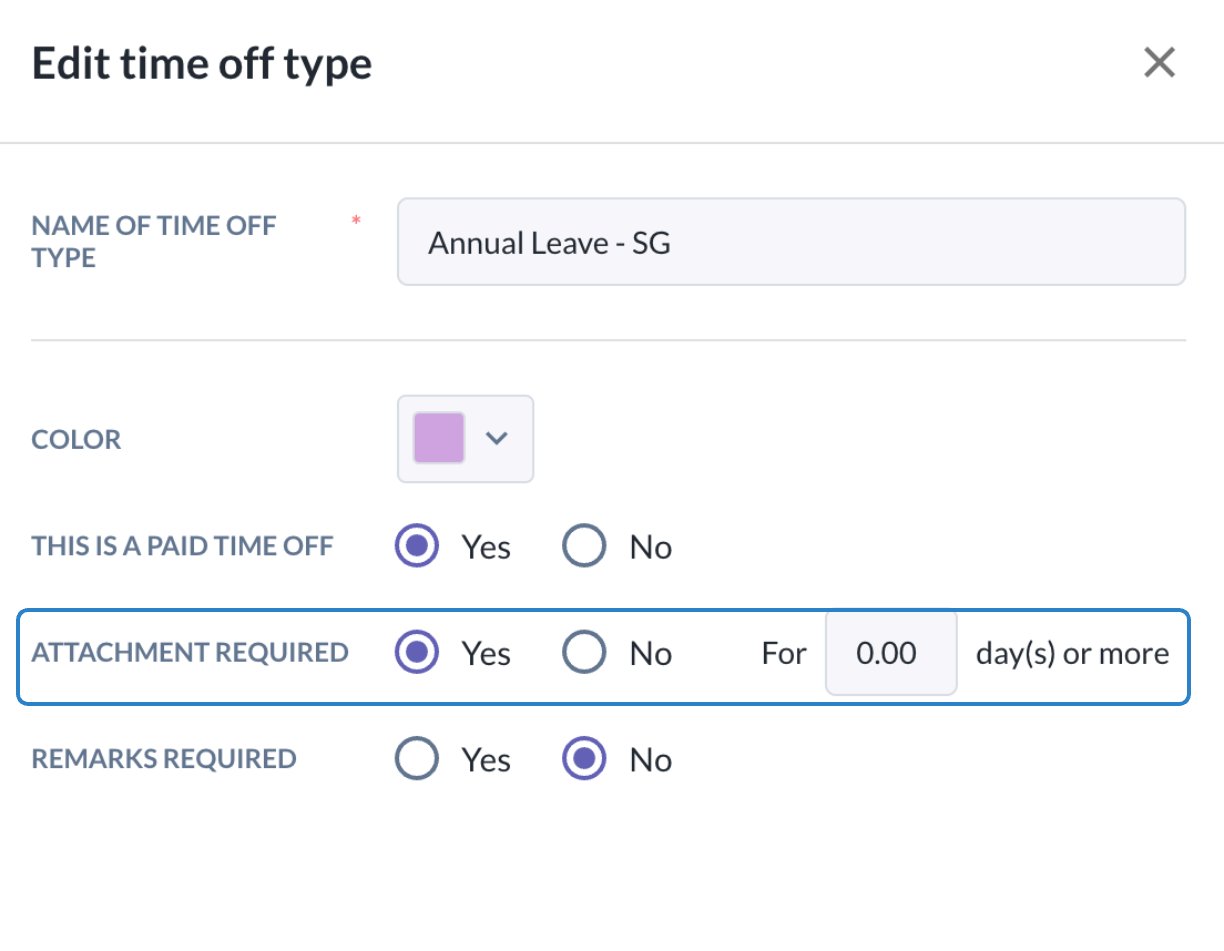Select No for Attachment Required
This screenshot has height=951, width=1224.
pos(585,653)
